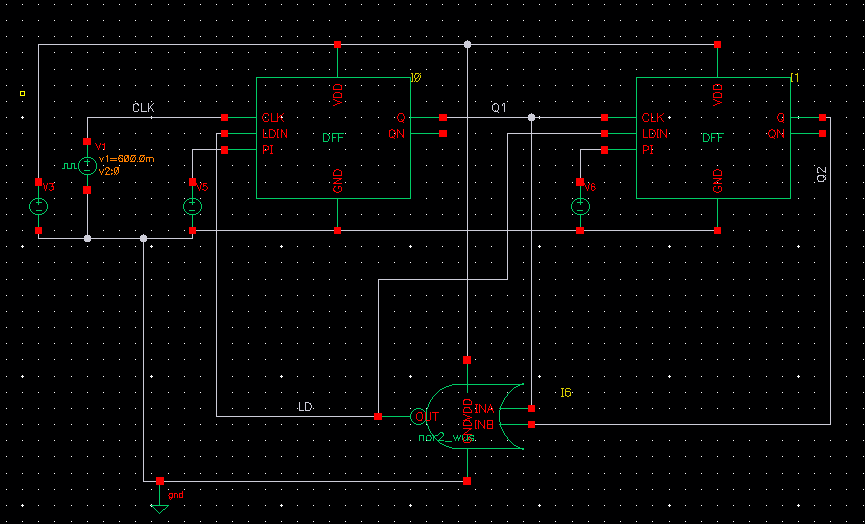Viewport: 865px width, 524px height.
Task: Click the PI pin terminal of DFF I0
Action: click(x=225, y=150)
